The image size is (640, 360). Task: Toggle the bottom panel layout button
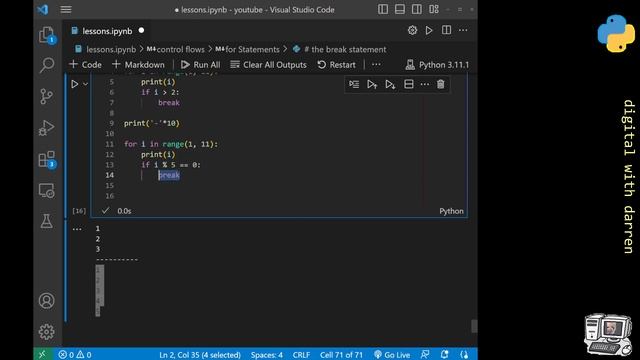click(400, 9)
